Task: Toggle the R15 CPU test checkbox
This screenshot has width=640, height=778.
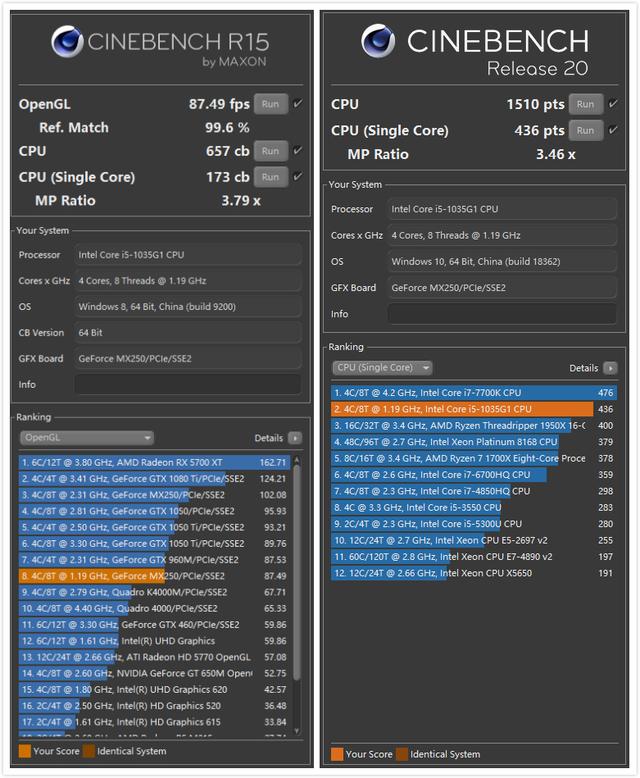Action: [298, 150]
